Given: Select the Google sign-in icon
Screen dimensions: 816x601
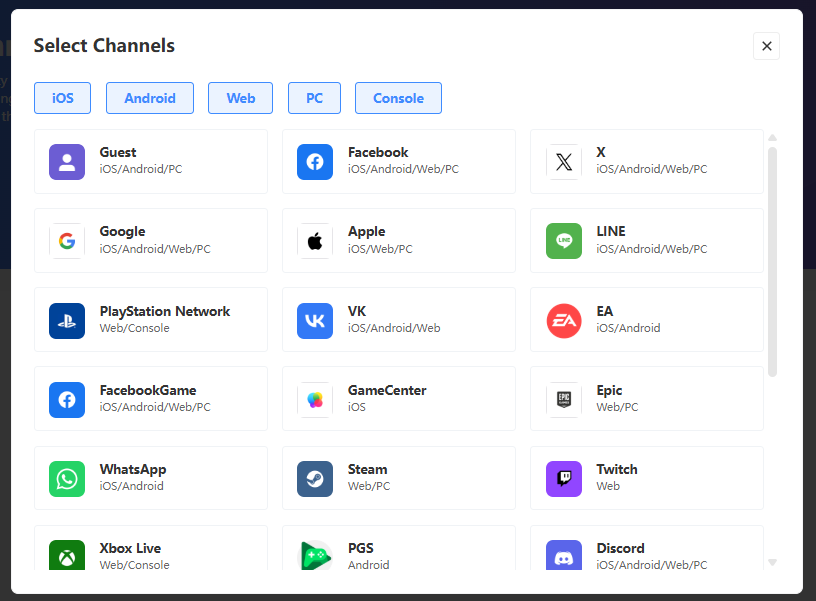Looking at the screenshot, I should pyautogui.click(x=67, y=240).
